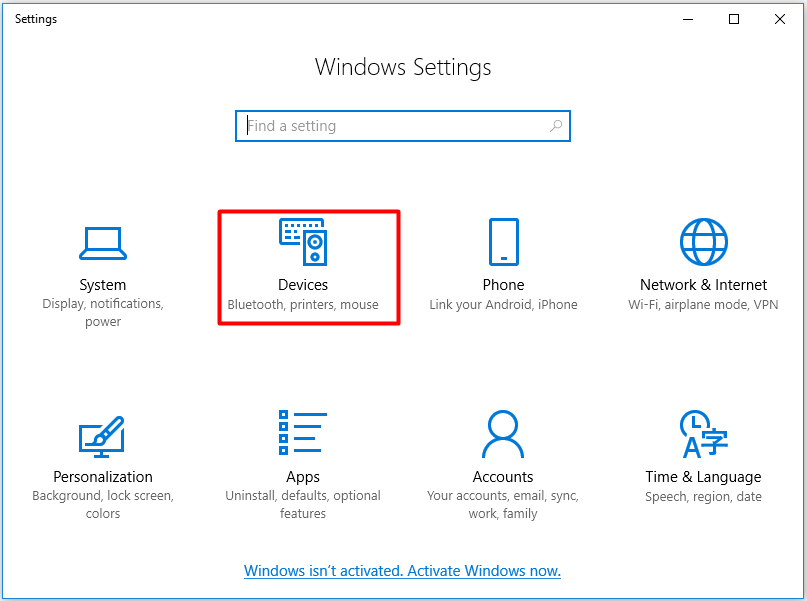Click 'Wi-Fi, airplane mode, VPN' description
Image resolution: width=807 pixels, height=601 pixels.
click(704, 305)
